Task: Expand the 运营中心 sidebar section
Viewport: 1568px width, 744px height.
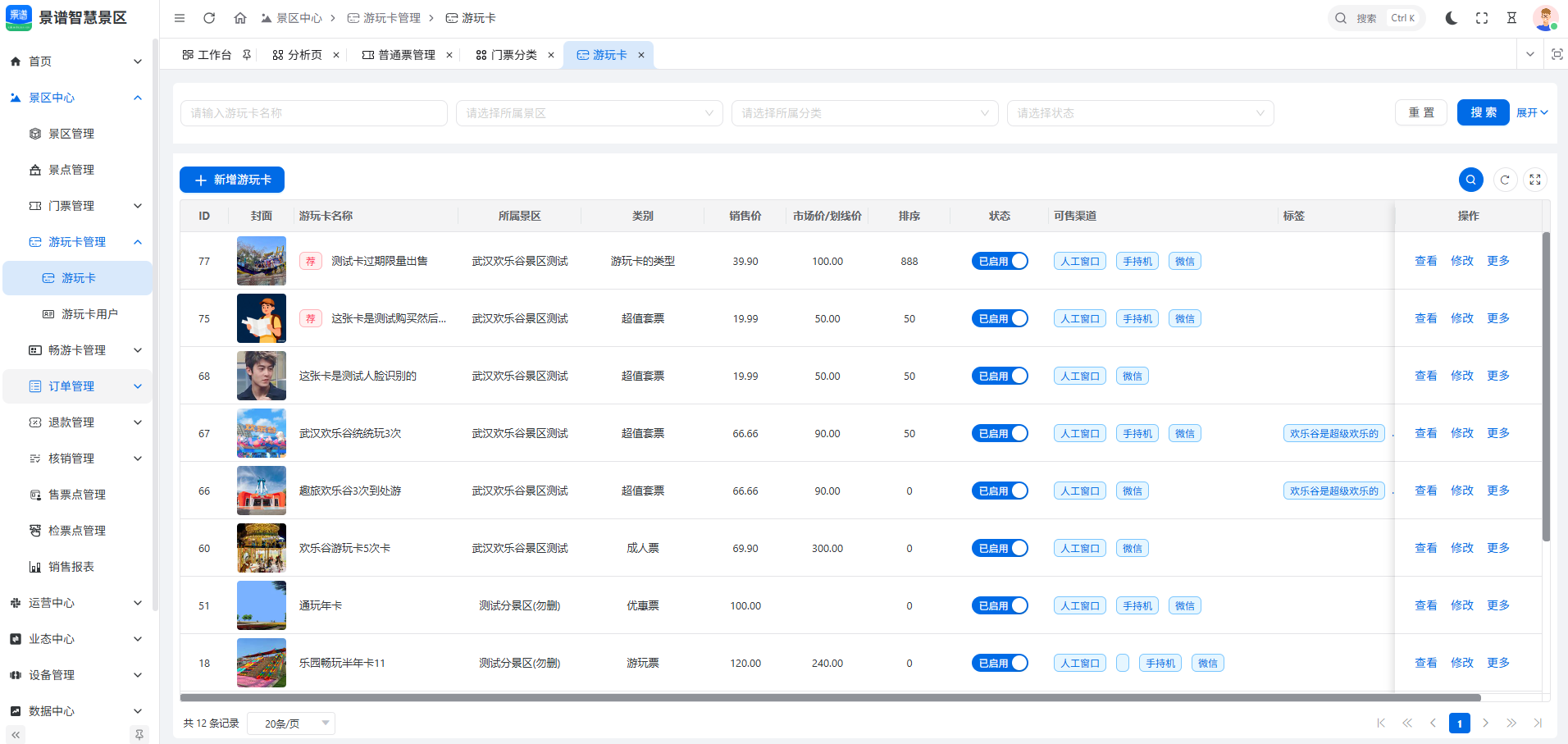Action: point(78,603)
